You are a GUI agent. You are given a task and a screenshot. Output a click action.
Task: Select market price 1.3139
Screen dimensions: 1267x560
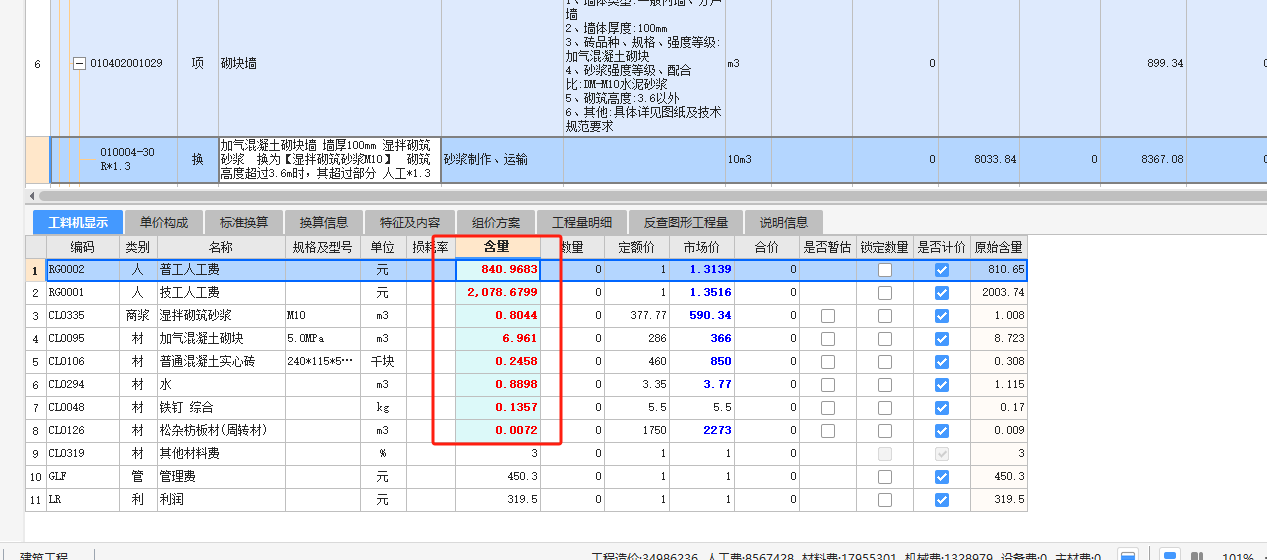[702, 270]
